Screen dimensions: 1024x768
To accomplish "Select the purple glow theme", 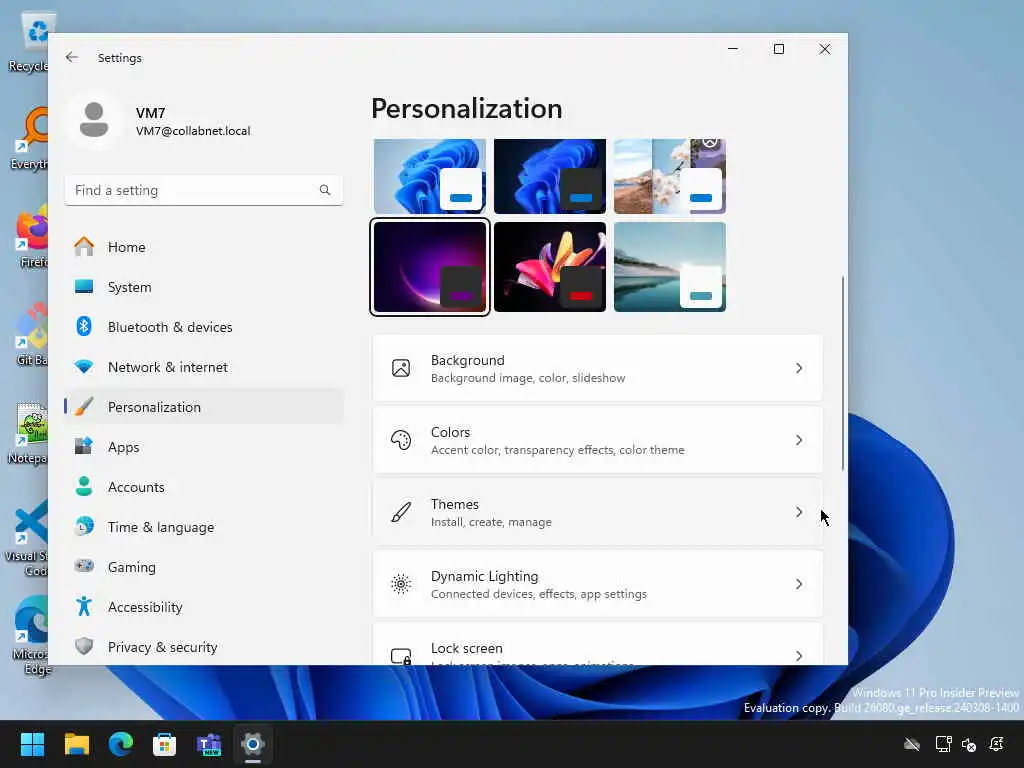I will coord(430,267).
